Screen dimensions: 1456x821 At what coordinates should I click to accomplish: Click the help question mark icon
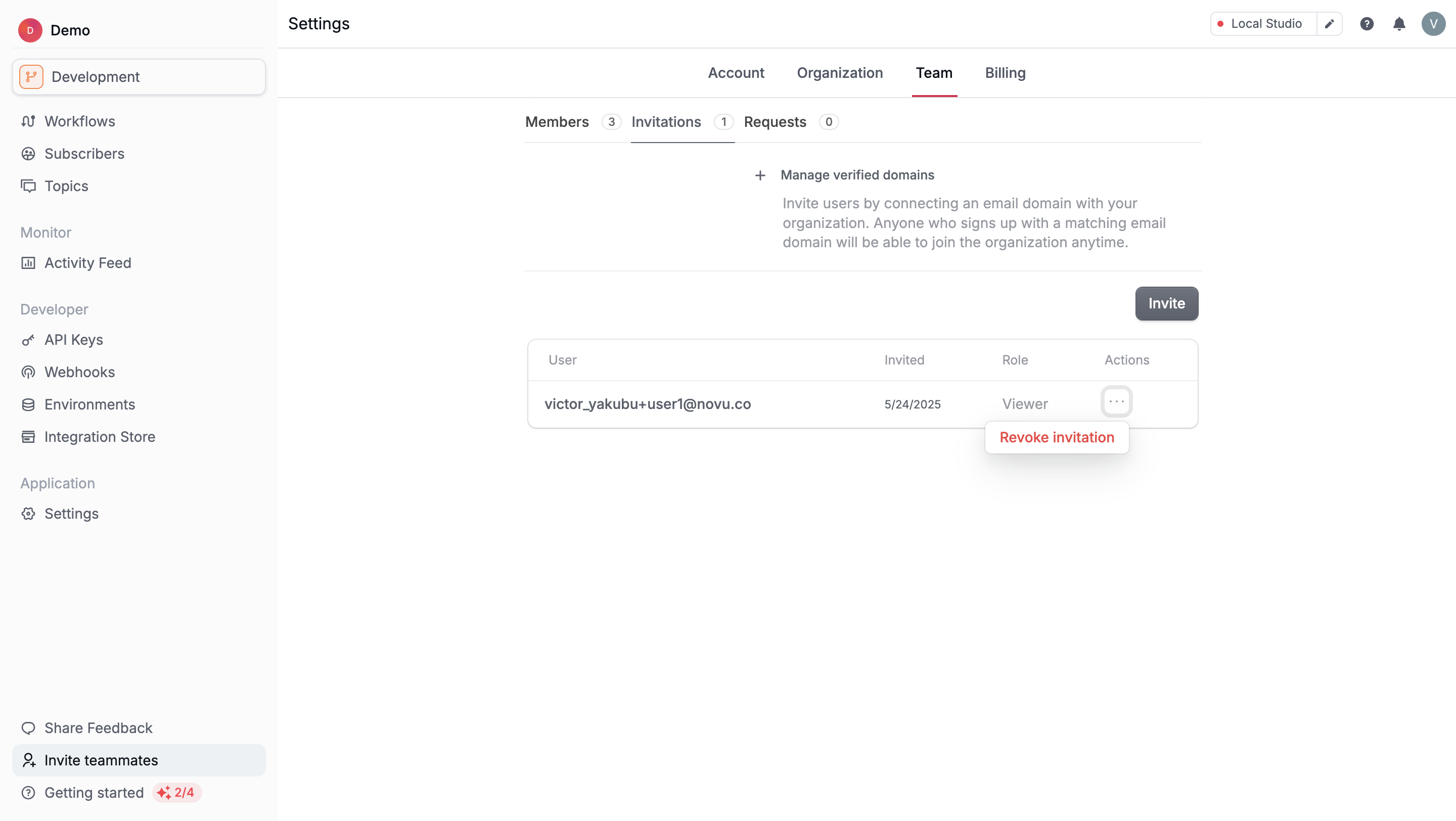[x=1367, y=24]
